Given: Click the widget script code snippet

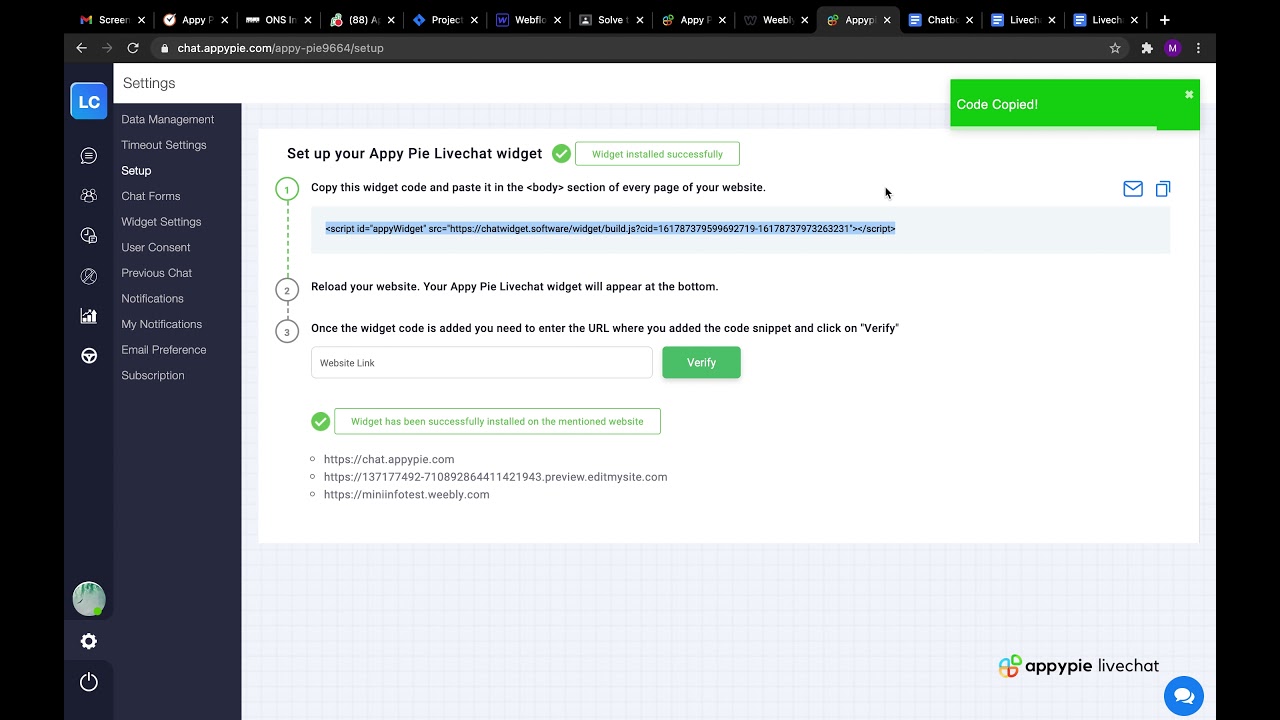Looking at the screenshot, I should coord(610,229).
